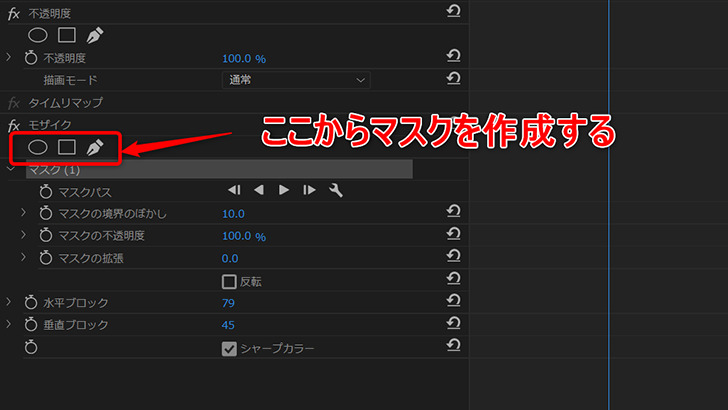Screen dimensions: 728x410
Task: Create ellipse mask under 不透明度 effect
Action: 38,35
